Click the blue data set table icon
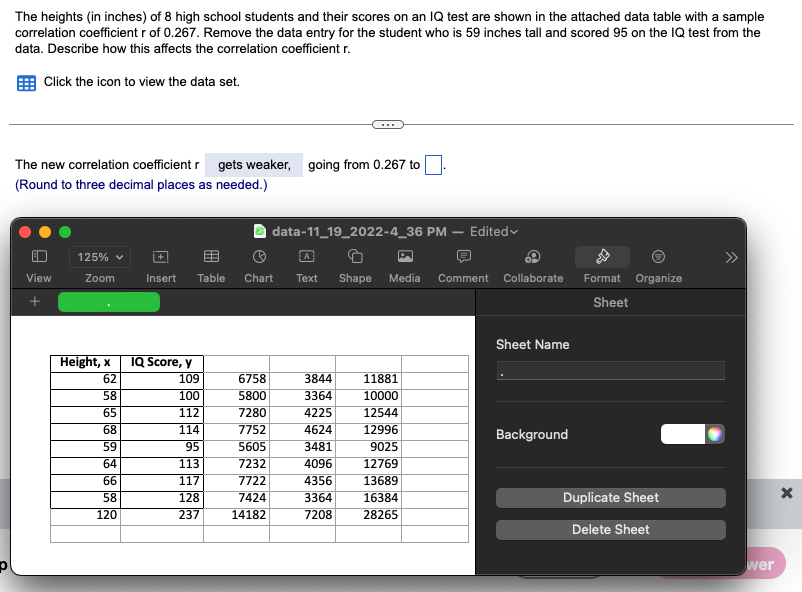The image size is (802, 592). pyautogui.click(x=26, y=83)
